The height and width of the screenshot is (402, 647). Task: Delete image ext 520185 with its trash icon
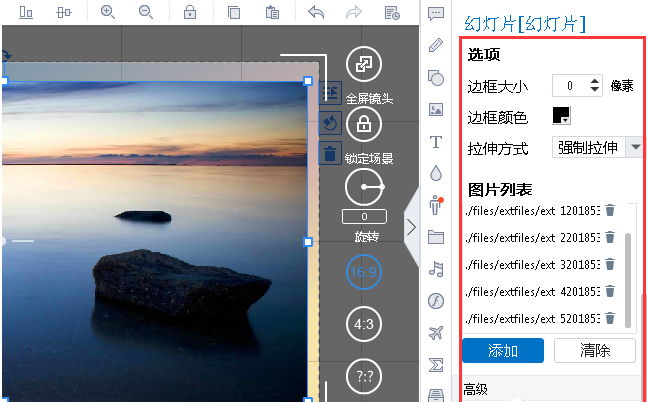click(610, 318)
